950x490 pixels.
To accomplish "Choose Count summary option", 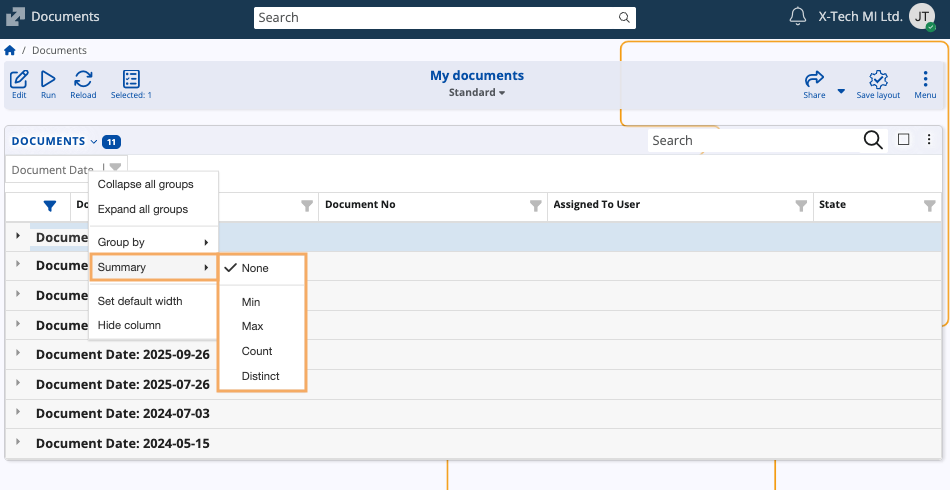I will 257,351.
